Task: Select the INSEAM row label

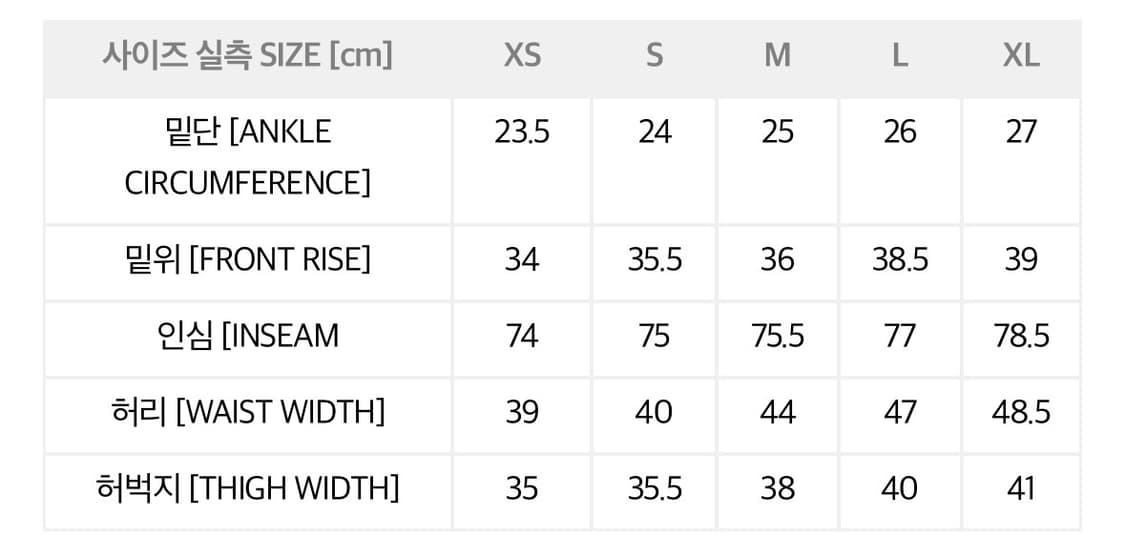Action: click(247, 336)
